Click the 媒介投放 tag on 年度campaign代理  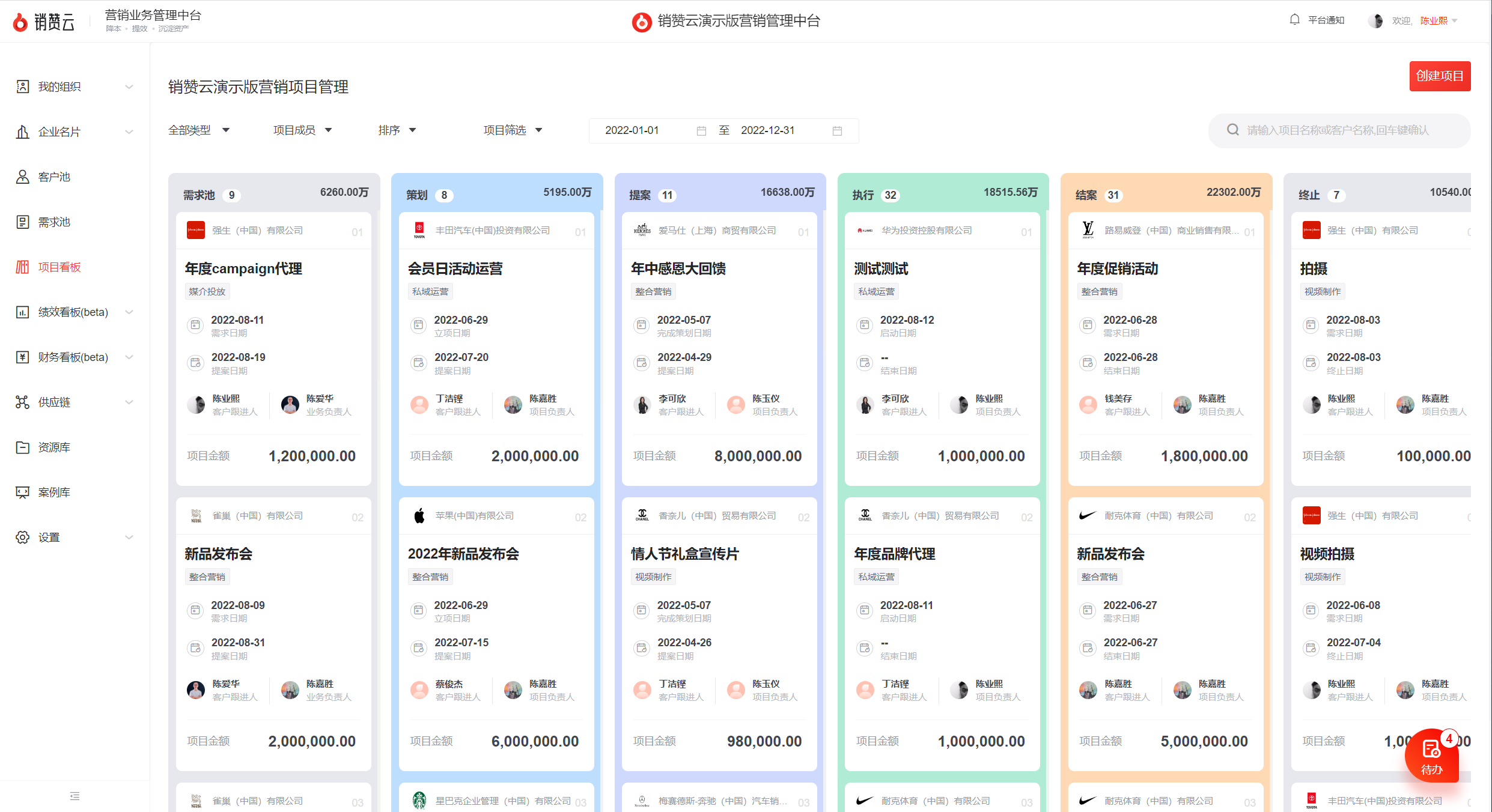click(x=207, y=291)
